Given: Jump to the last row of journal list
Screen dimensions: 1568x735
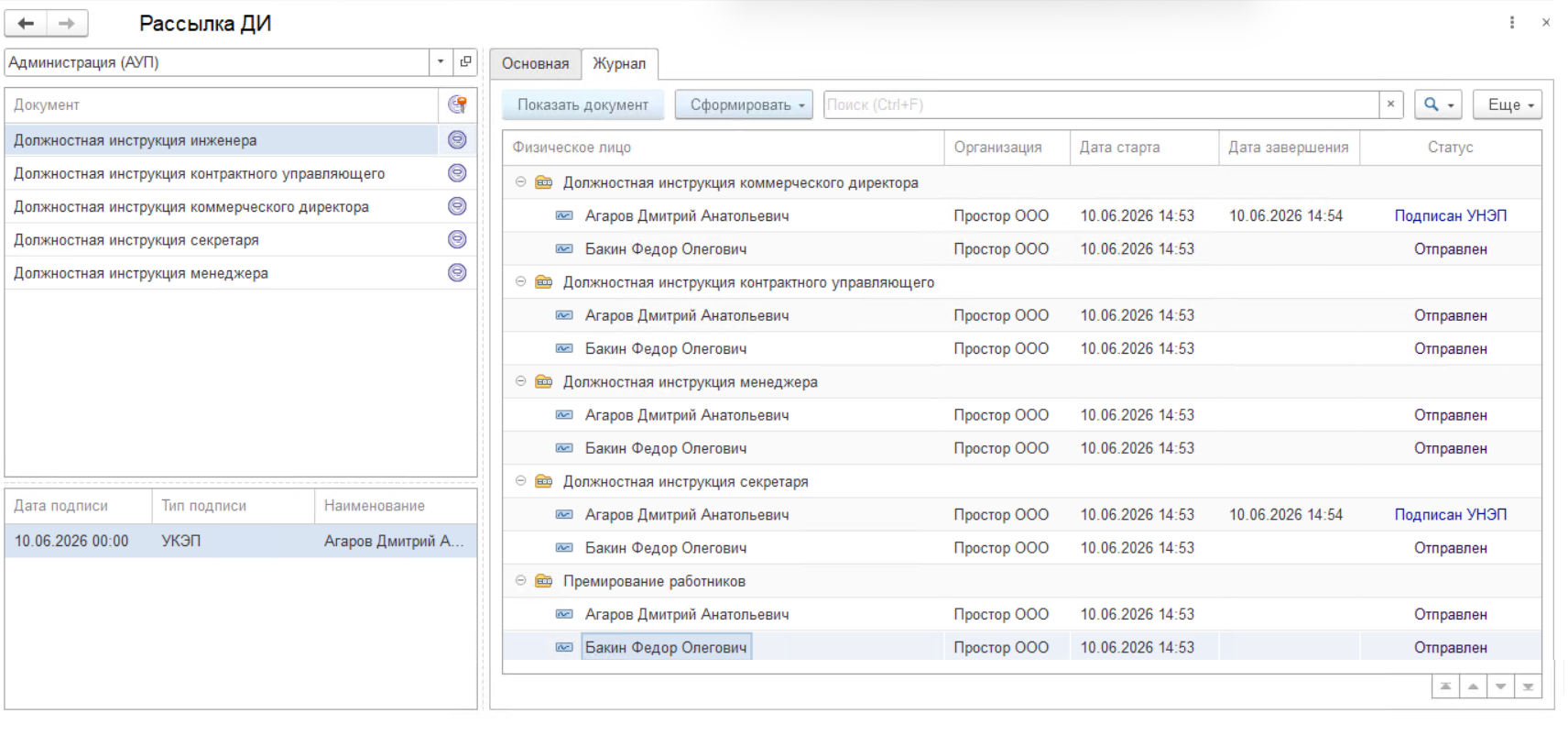Looking at the screenshot, I should click(x=1528, y=686).
